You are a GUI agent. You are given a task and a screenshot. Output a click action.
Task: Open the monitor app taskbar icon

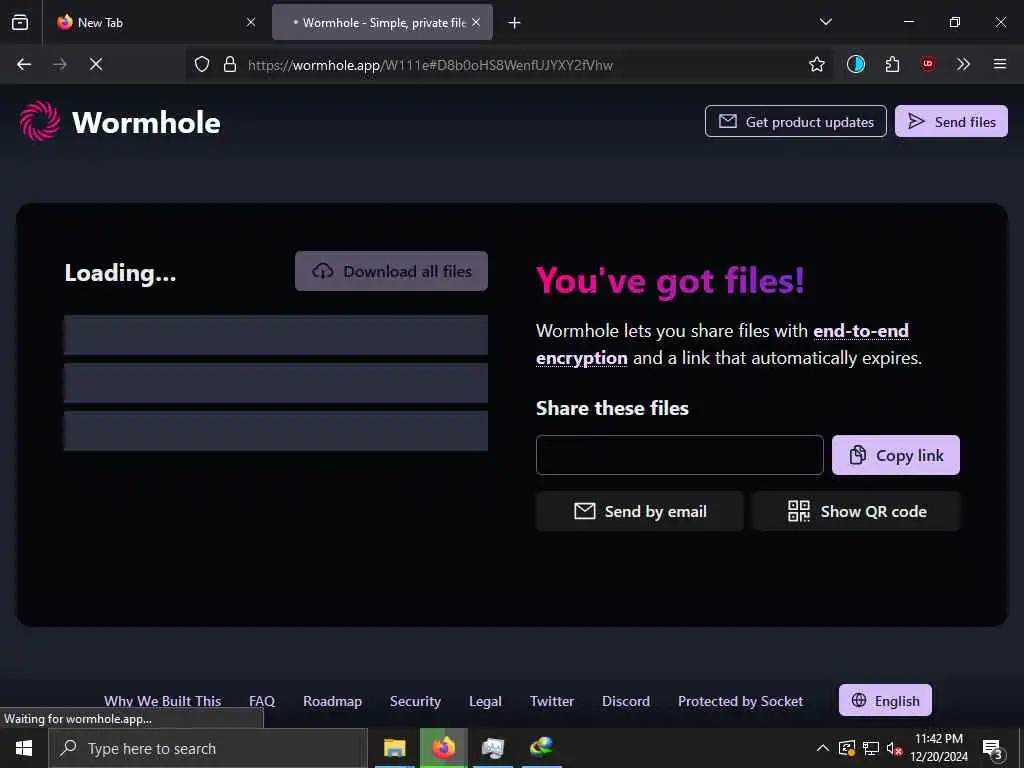click(492, 748)
